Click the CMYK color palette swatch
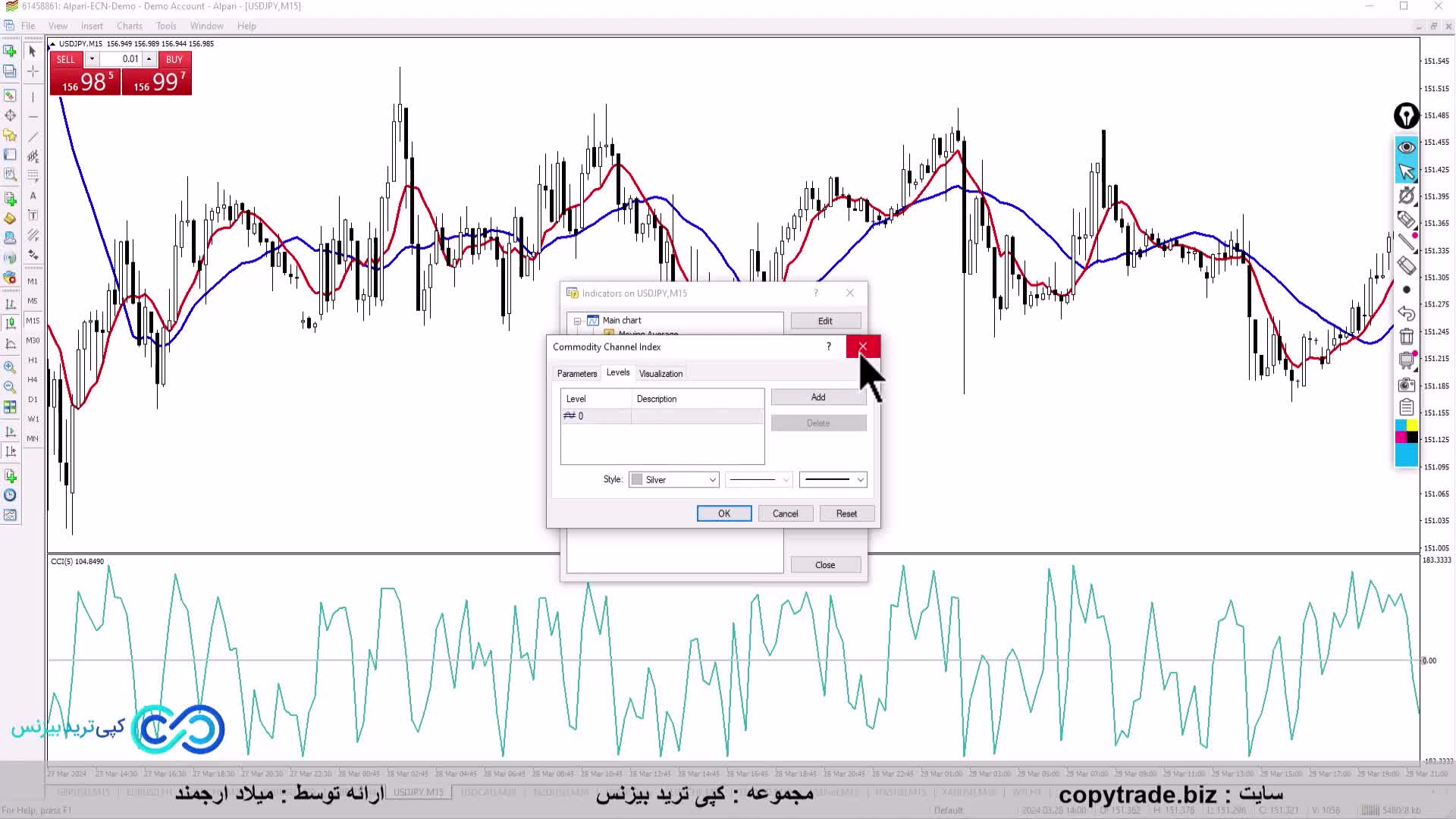1456x819 pixels. coord(1407,431)
